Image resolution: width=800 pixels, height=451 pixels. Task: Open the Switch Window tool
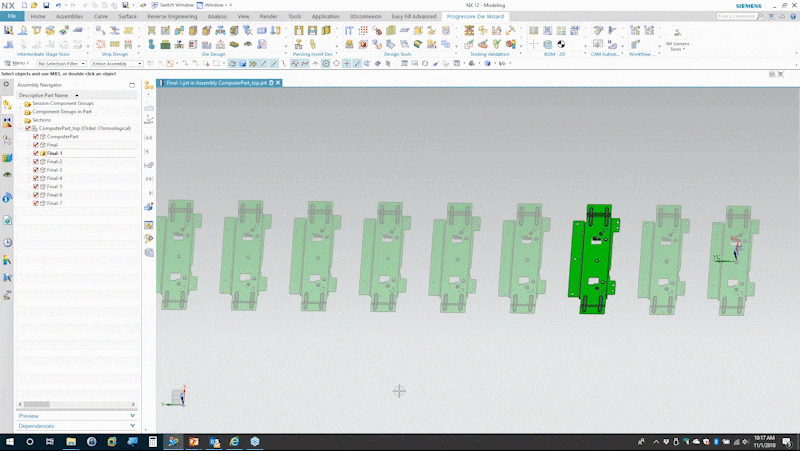point(172,5)
